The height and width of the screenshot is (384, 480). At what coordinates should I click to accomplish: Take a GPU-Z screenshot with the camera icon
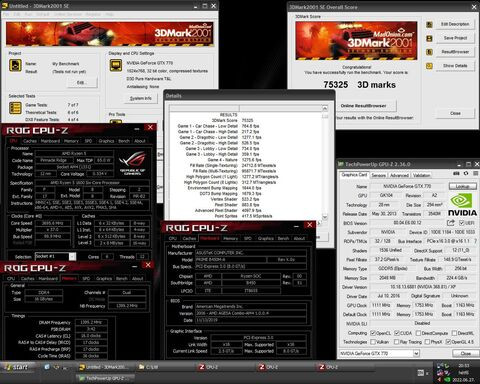[457, 173]
